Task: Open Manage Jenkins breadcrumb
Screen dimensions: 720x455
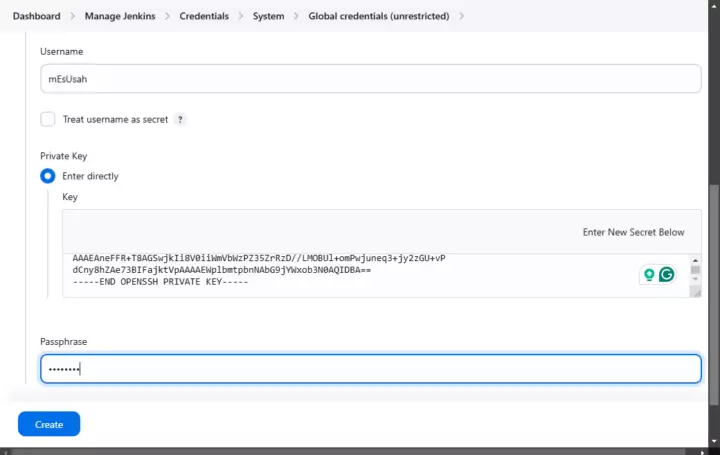Action: click(x=120, y=16)
